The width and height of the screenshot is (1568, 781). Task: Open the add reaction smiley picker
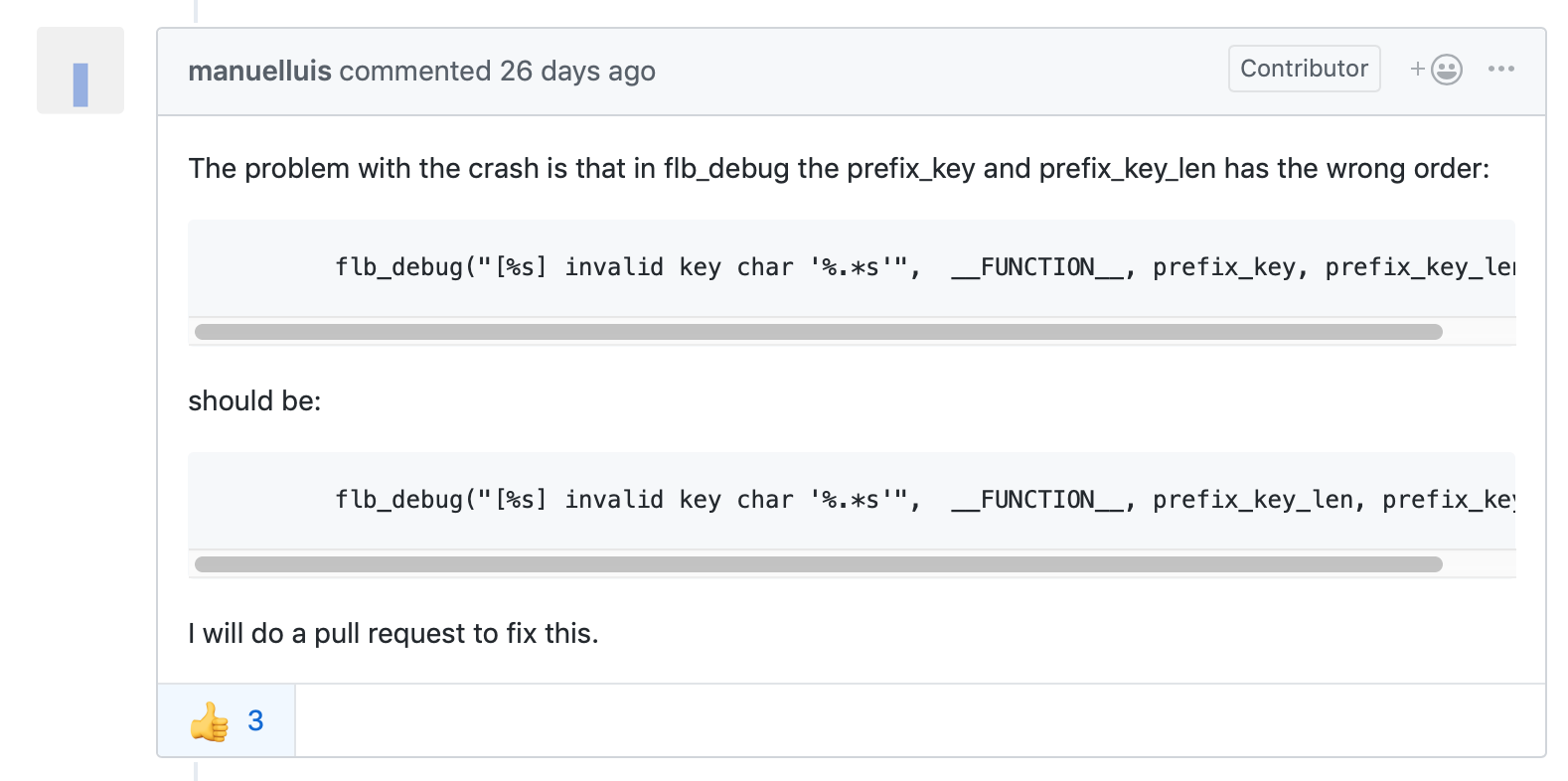coord(1447,70)
